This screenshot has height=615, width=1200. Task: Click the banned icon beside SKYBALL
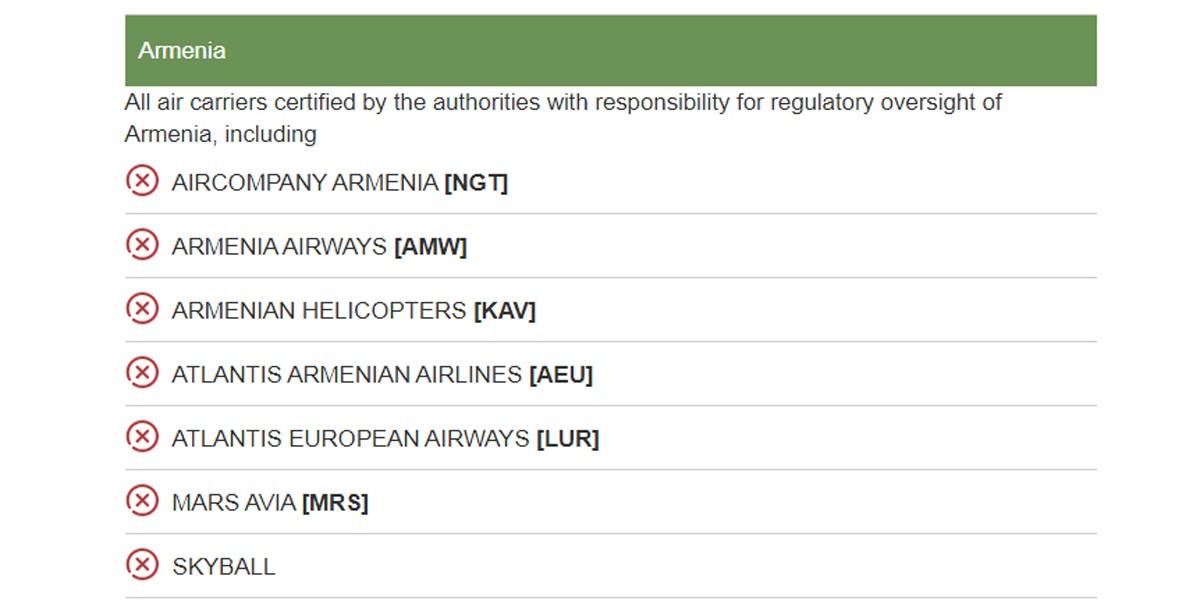point(142,565)
